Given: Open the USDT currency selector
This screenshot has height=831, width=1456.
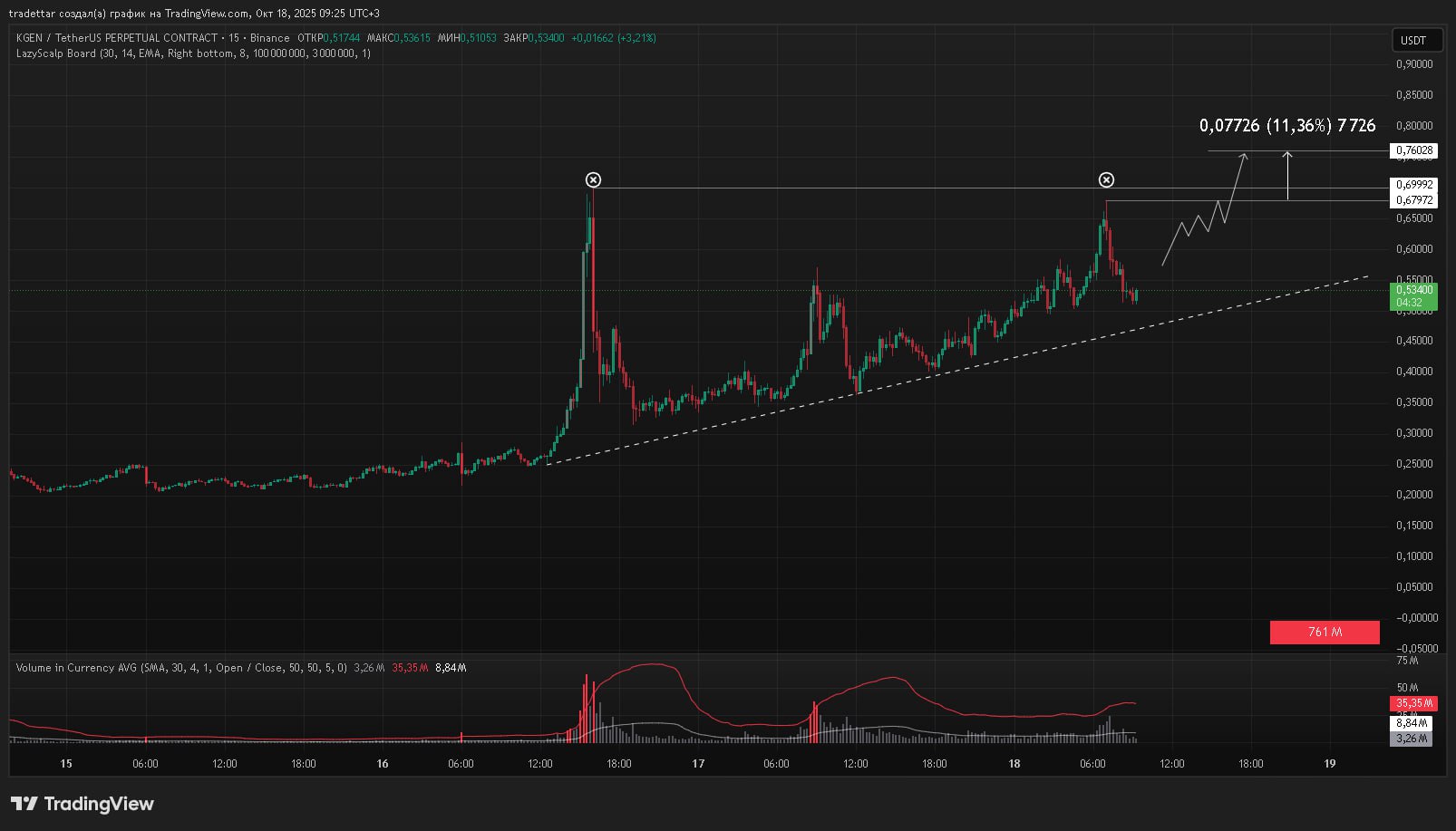Looking at the screenshot, I should tap(1413, 40).
